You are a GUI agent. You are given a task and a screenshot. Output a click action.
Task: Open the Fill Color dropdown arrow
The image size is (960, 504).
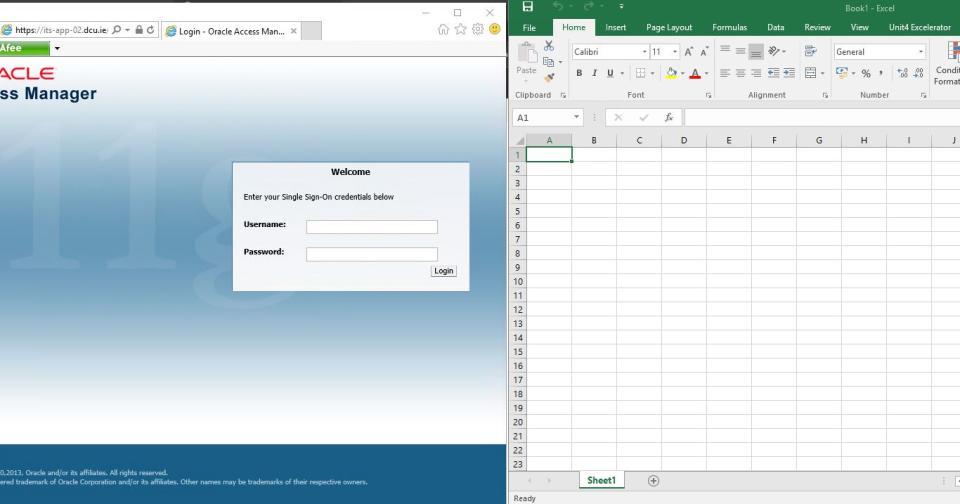(x=683, y=73)
